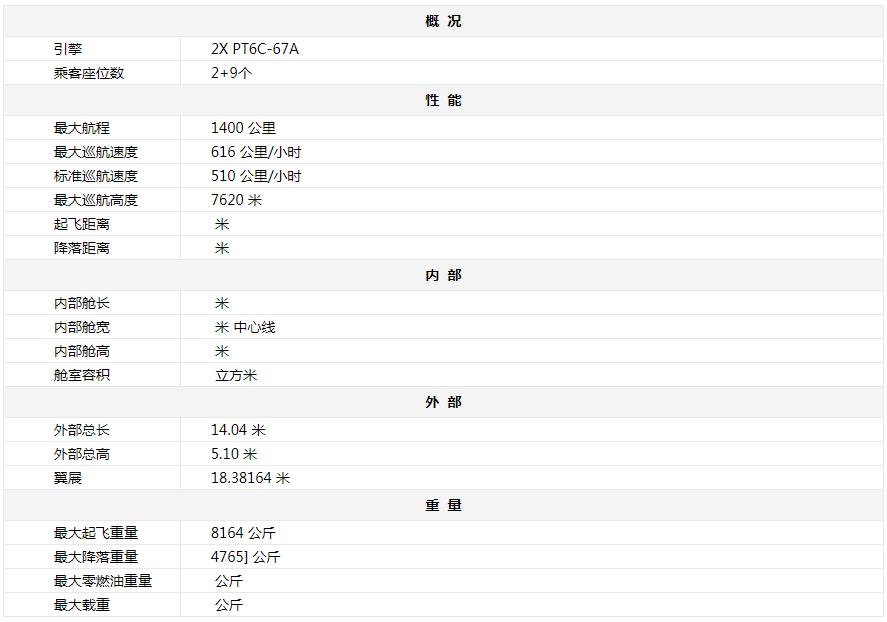Select the 舱室容积 row label

pos(82,375)
